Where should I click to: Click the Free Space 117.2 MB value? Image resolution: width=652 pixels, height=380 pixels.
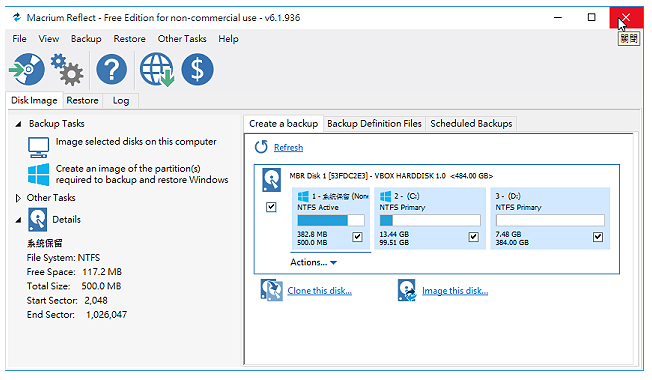[102, 272]
